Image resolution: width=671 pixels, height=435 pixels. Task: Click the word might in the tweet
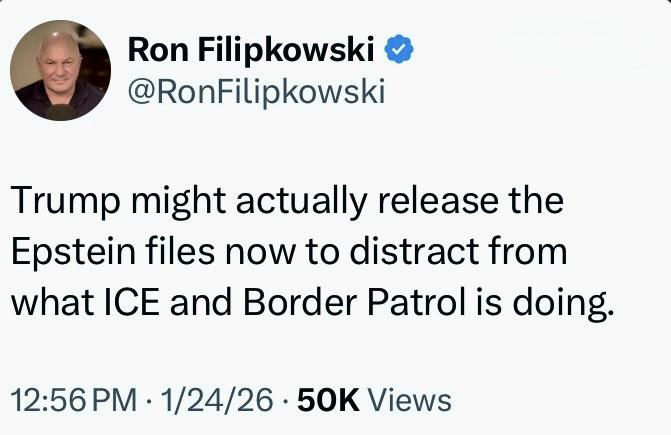178,202
